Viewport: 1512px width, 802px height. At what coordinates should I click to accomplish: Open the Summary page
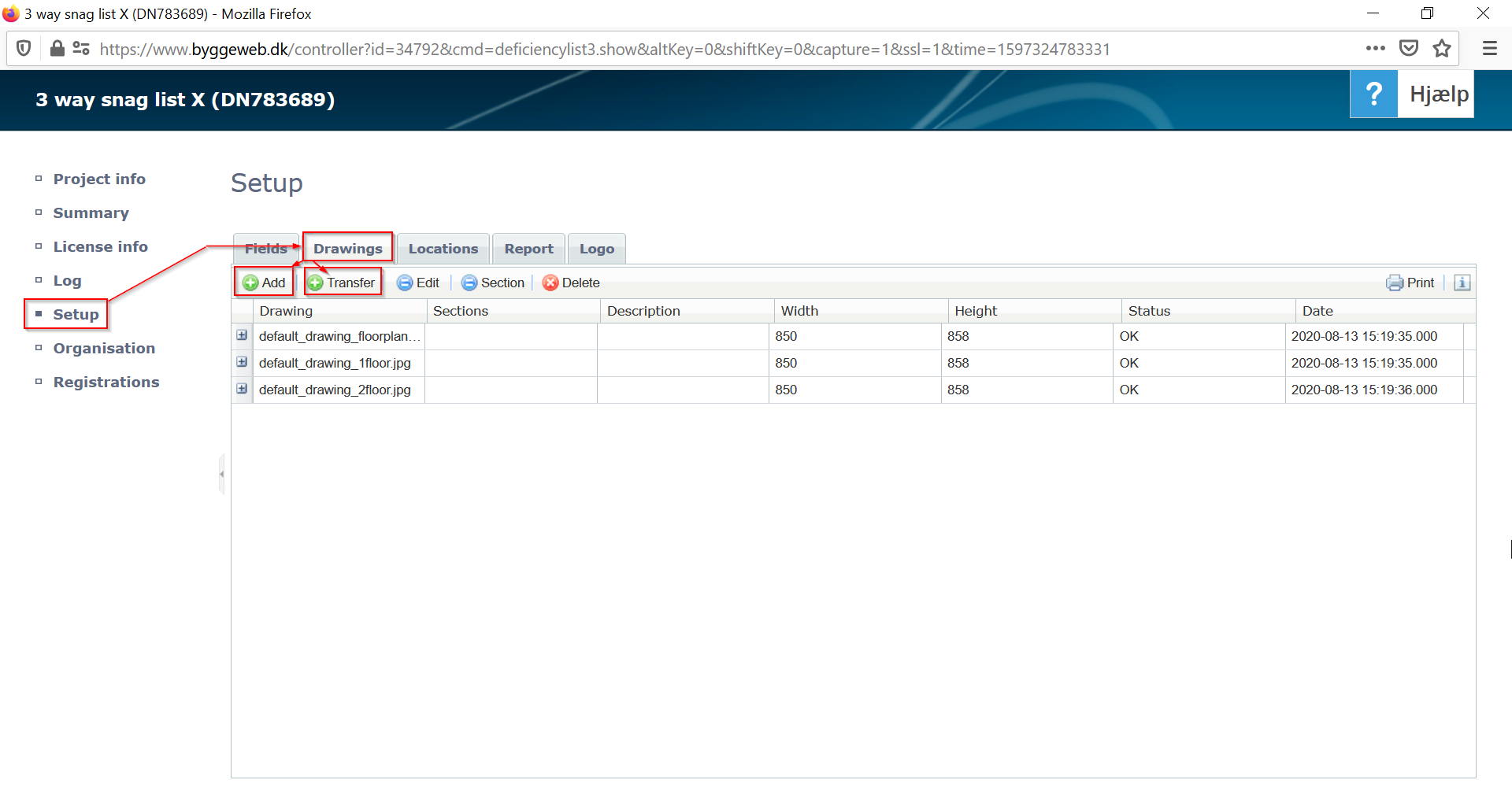91,213
